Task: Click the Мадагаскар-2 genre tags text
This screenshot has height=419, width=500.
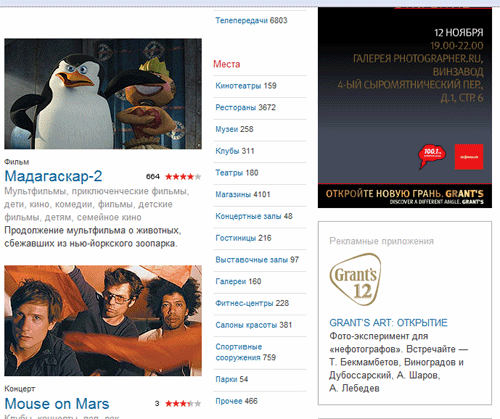Action: tap(97, 204)
